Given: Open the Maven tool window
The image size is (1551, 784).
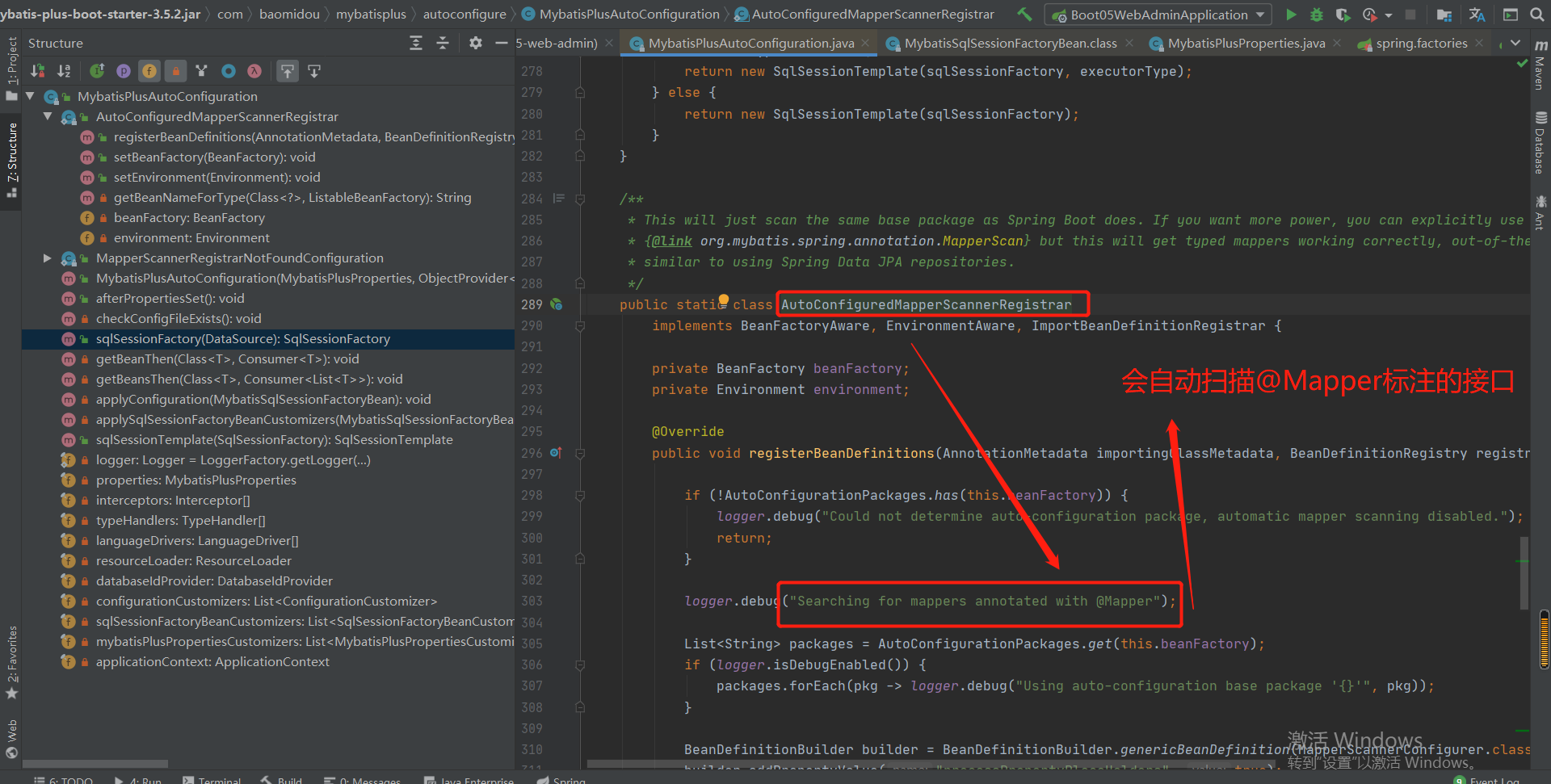Looking at the screenshot, I should point(1540,66).
